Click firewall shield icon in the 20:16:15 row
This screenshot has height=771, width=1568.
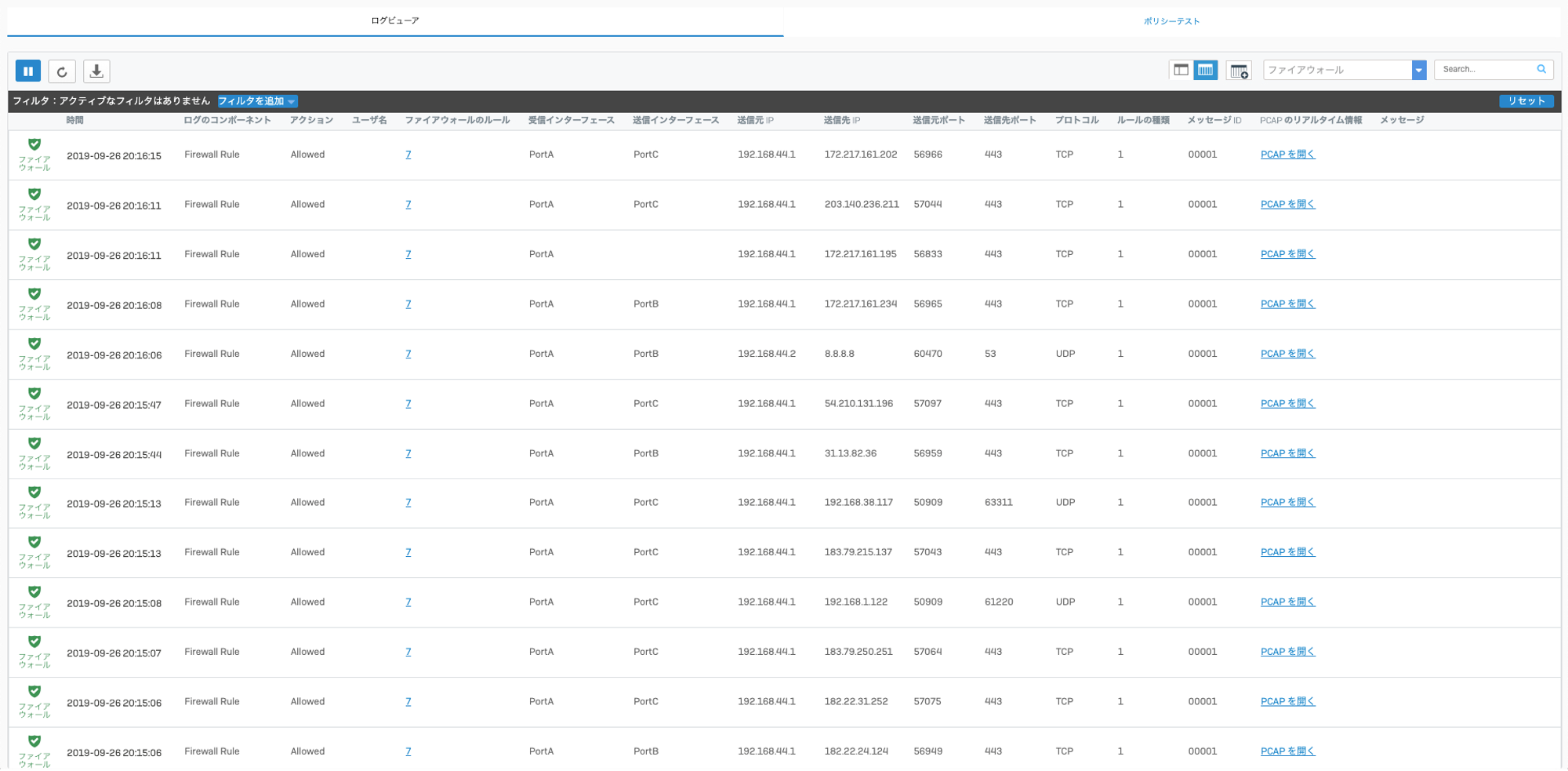tap(34, 144)
